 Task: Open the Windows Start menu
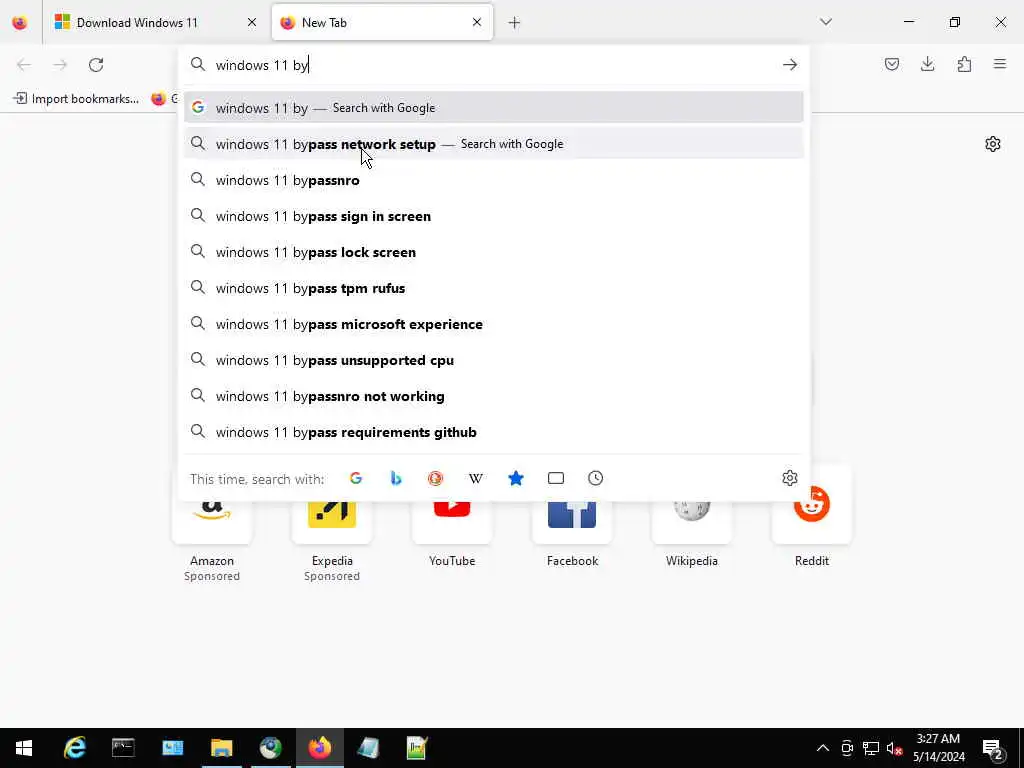pyautogui.click(x=24, y=748)
